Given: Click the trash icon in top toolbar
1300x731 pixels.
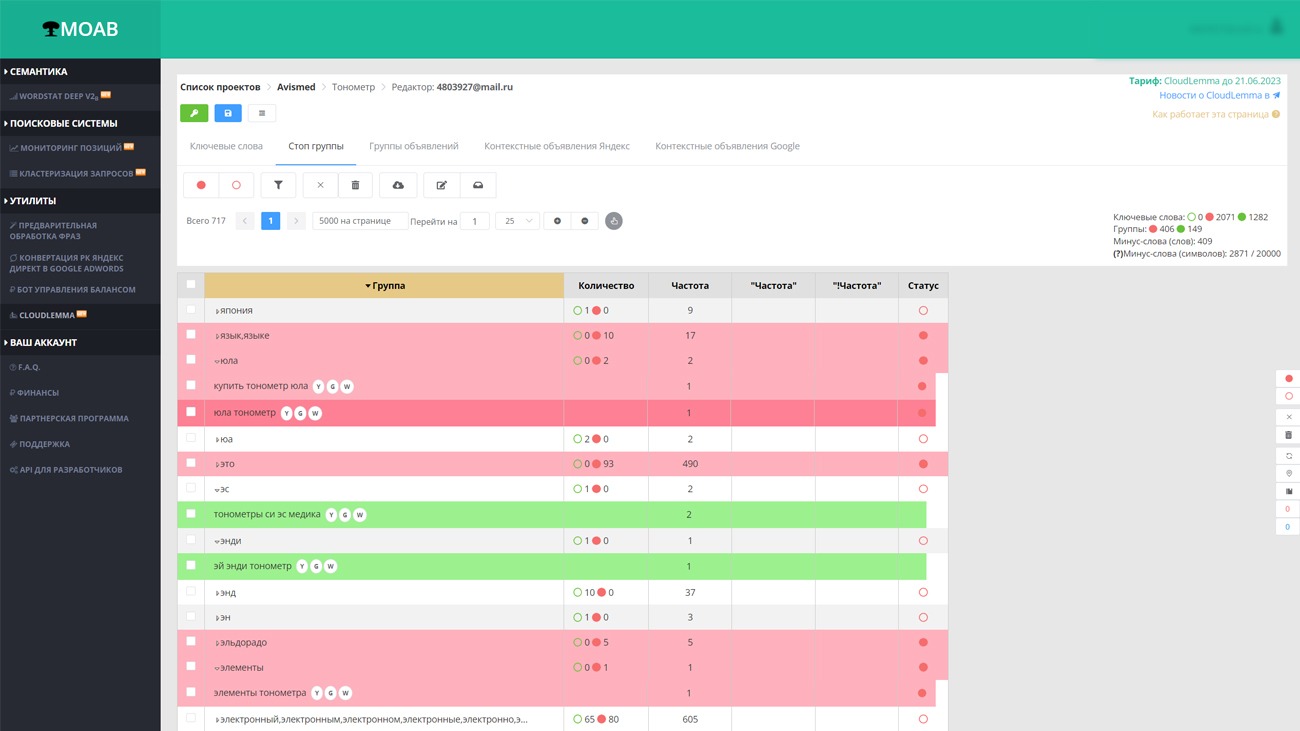Looking at the screenshot, I should tap(355, 185).
